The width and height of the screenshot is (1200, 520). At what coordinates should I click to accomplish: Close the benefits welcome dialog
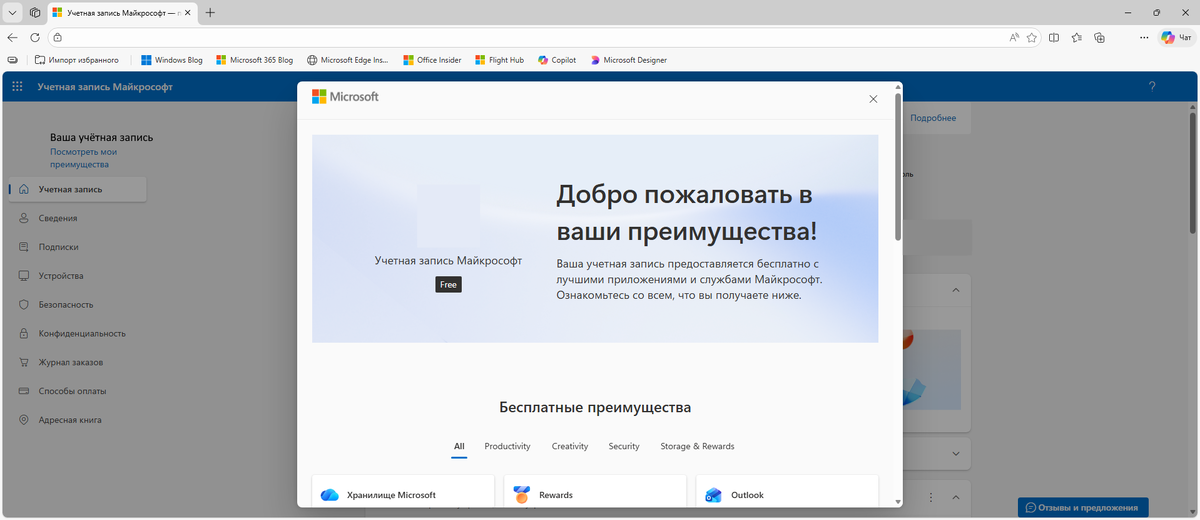[873, 99]
